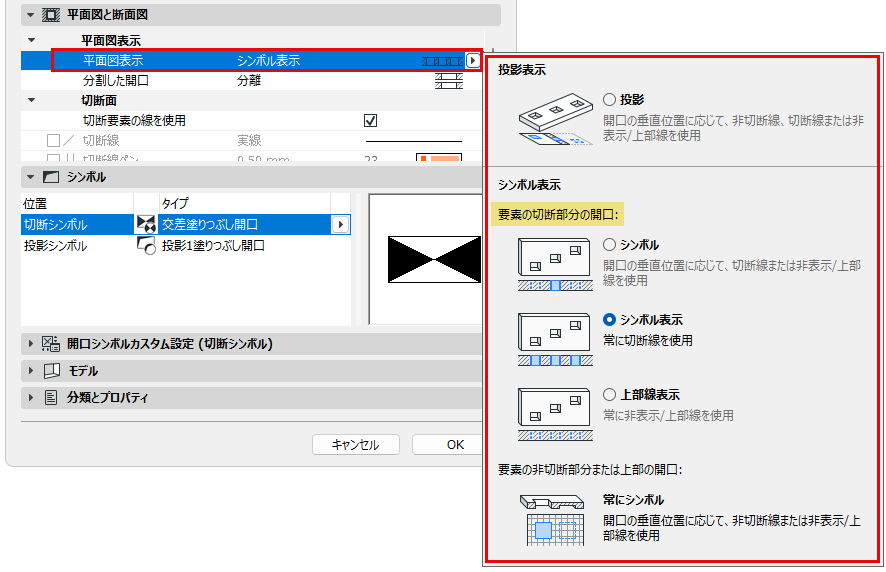The image size is (886, 572).
Task: Click the 上部線表示 option illustration
Action: (x=555, y=414)
